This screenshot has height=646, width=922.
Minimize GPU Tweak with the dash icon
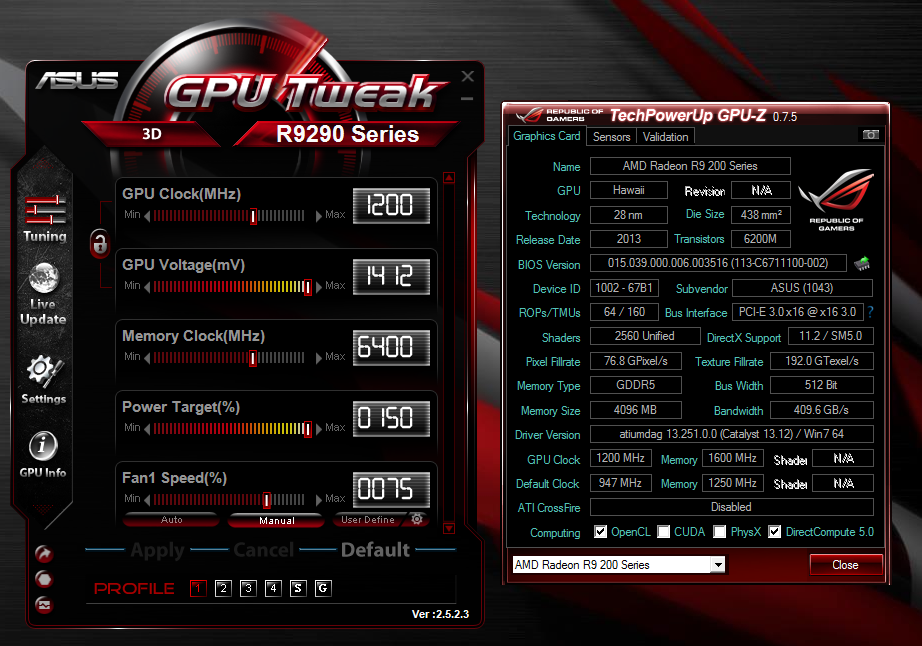pyautogui.click(x=467, y=99)
